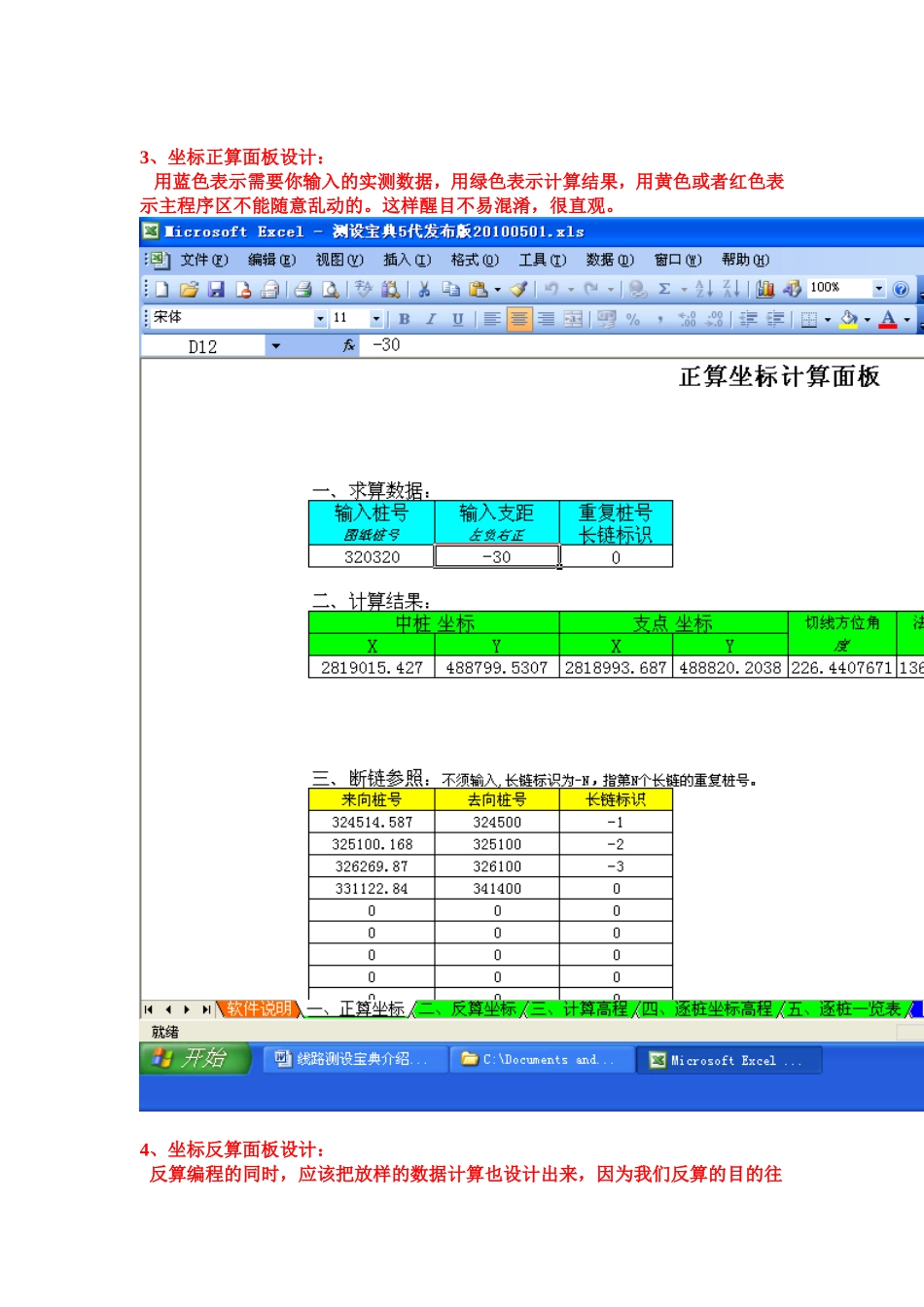
Task: Click the Open file folder icon
Action: [x=189, y=289]
